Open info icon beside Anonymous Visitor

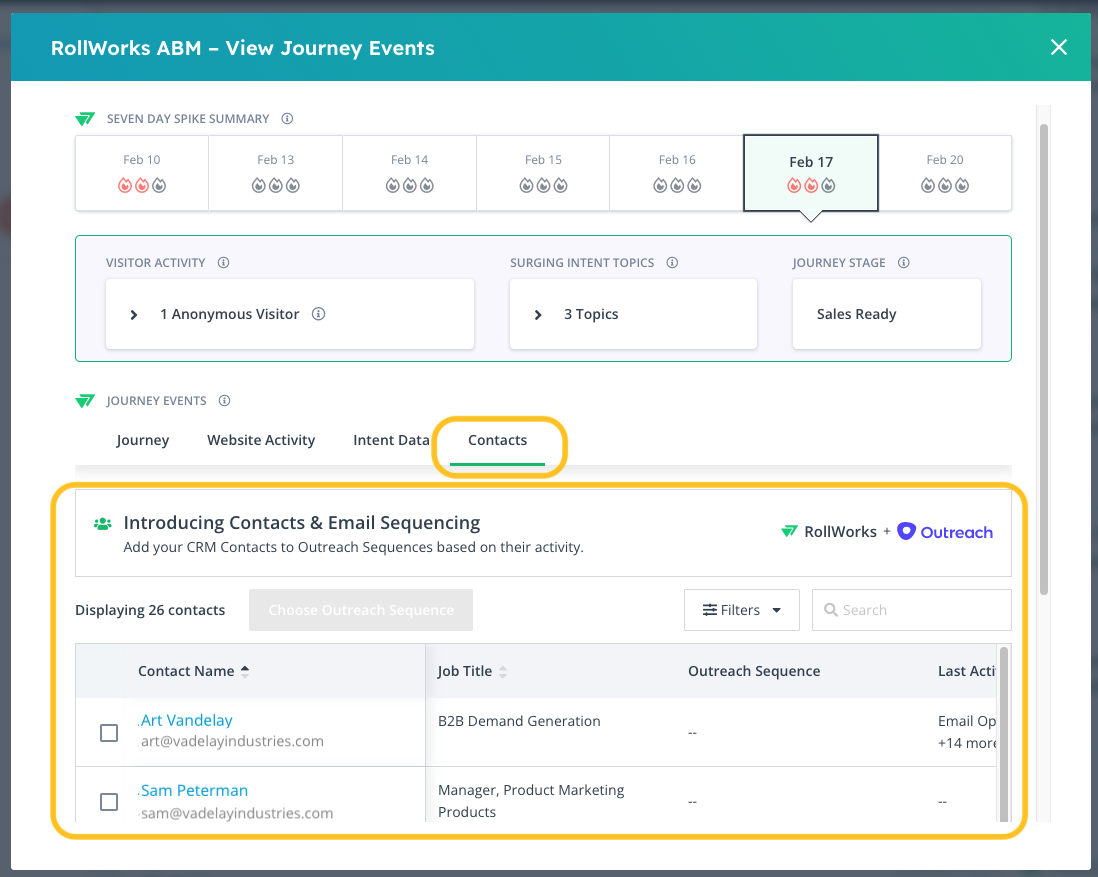pyautogui.click(x=319, y=314)
